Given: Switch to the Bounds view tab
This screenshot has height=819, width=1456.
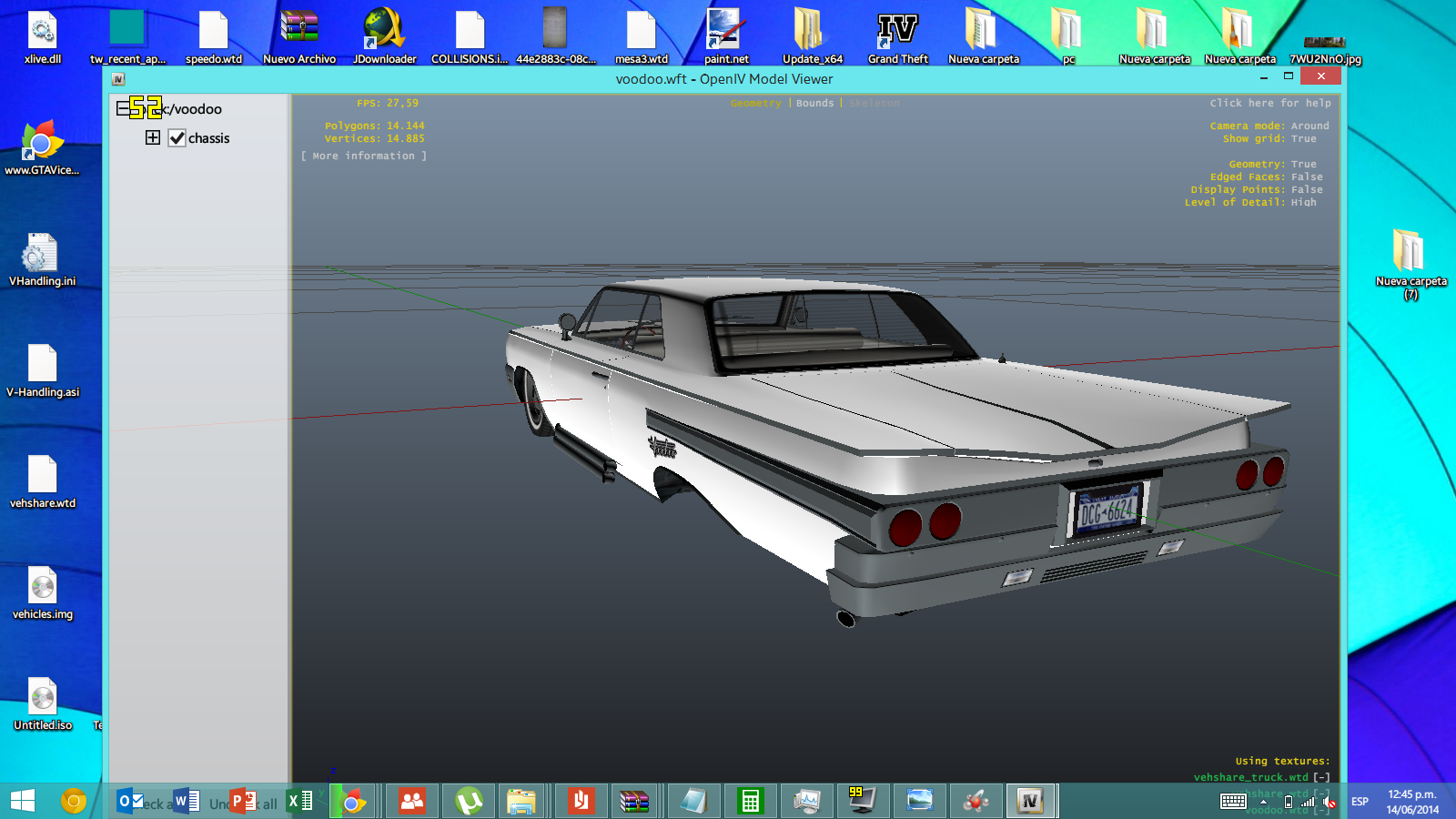Looking at the screenshot, I should tap(814, 104).
